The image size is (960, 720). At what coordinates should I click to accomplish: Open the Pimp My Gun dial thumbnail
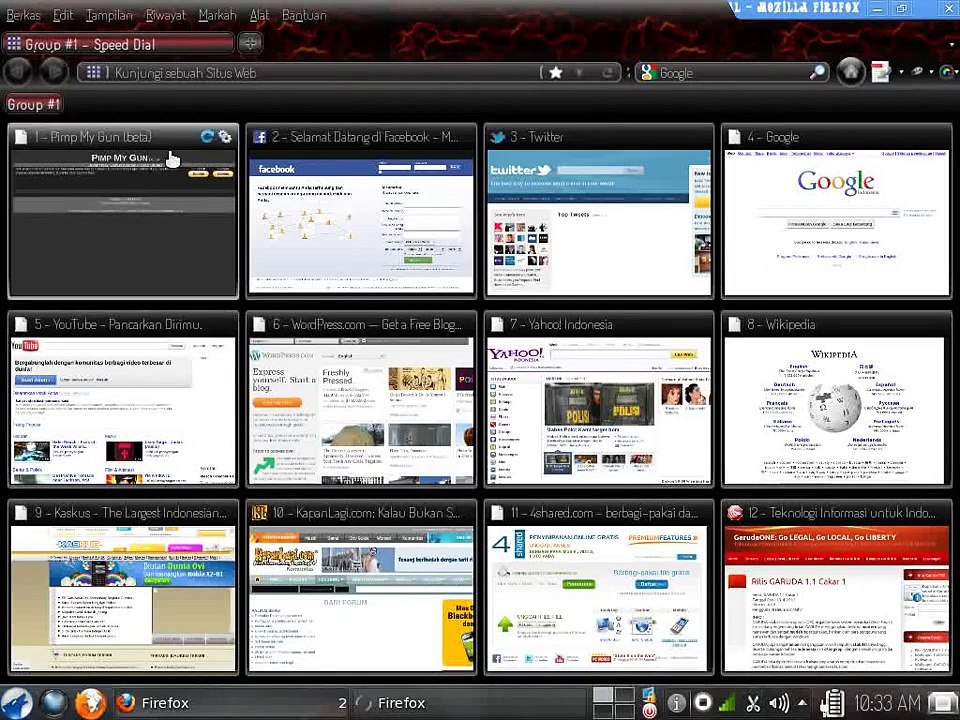coord(123,222)
